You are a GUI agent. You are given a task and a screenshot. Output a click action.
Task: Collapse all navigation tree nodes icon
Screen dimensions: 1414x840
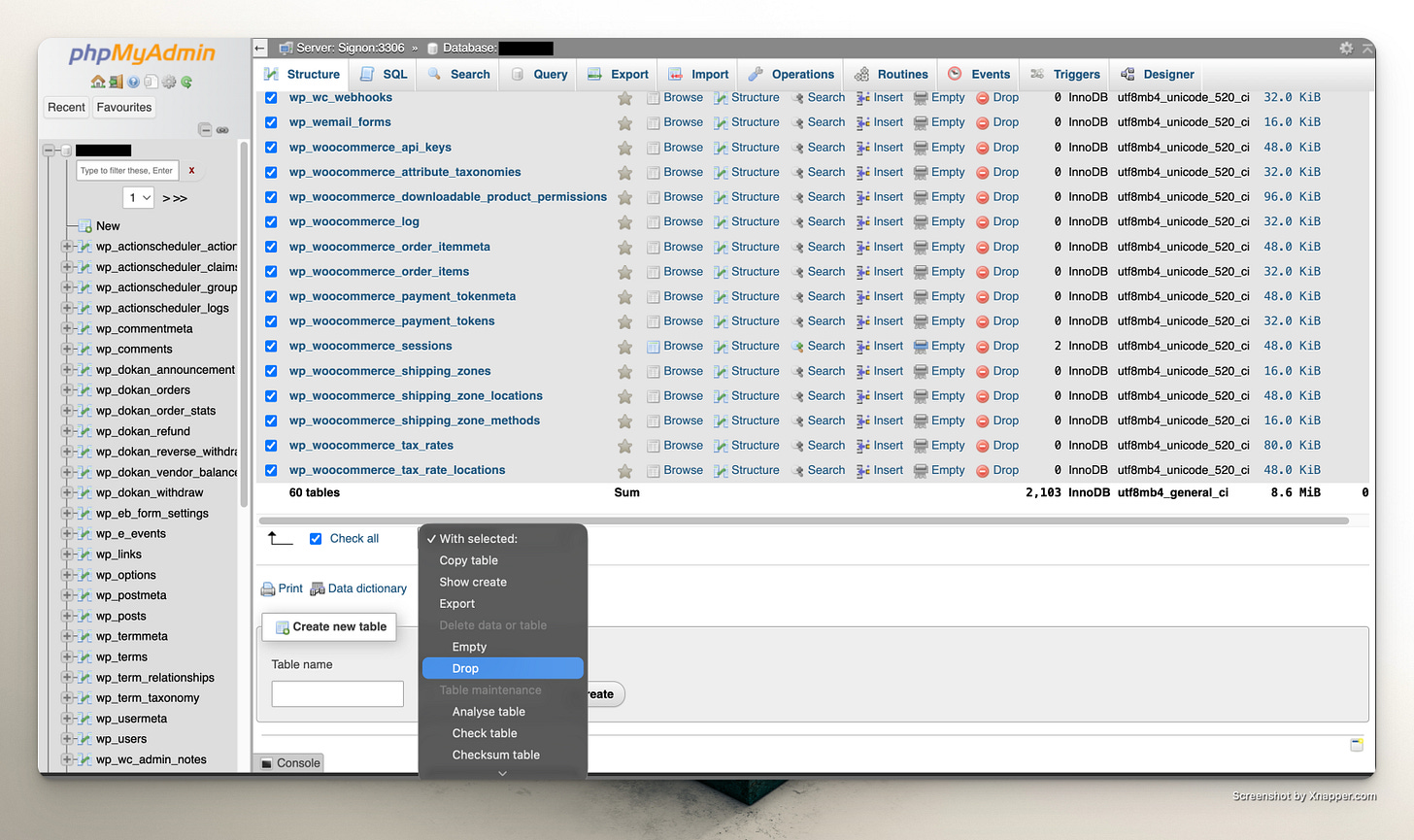point(205,129)
